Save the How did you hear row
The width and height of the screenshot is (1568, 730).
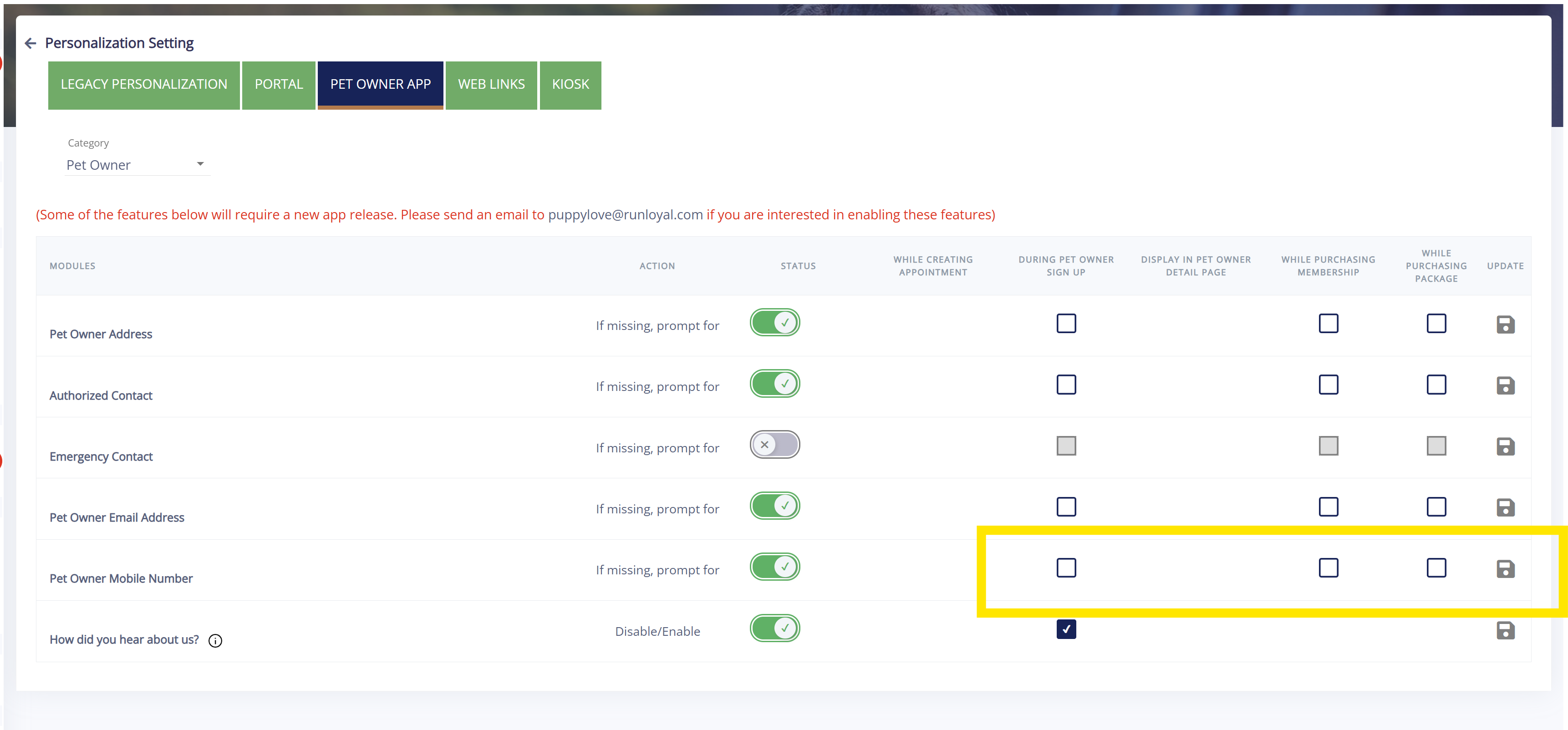[1505, 630]
